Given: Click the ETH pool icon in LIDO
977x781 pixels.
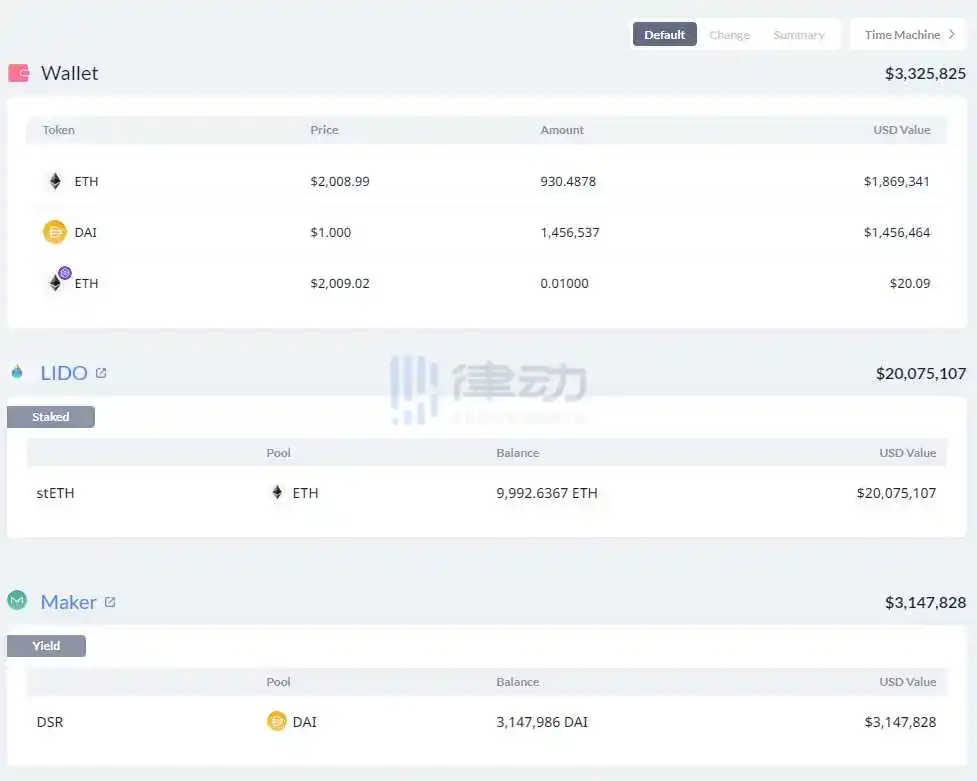Looking at the screenshot, I should click(277, 493).
